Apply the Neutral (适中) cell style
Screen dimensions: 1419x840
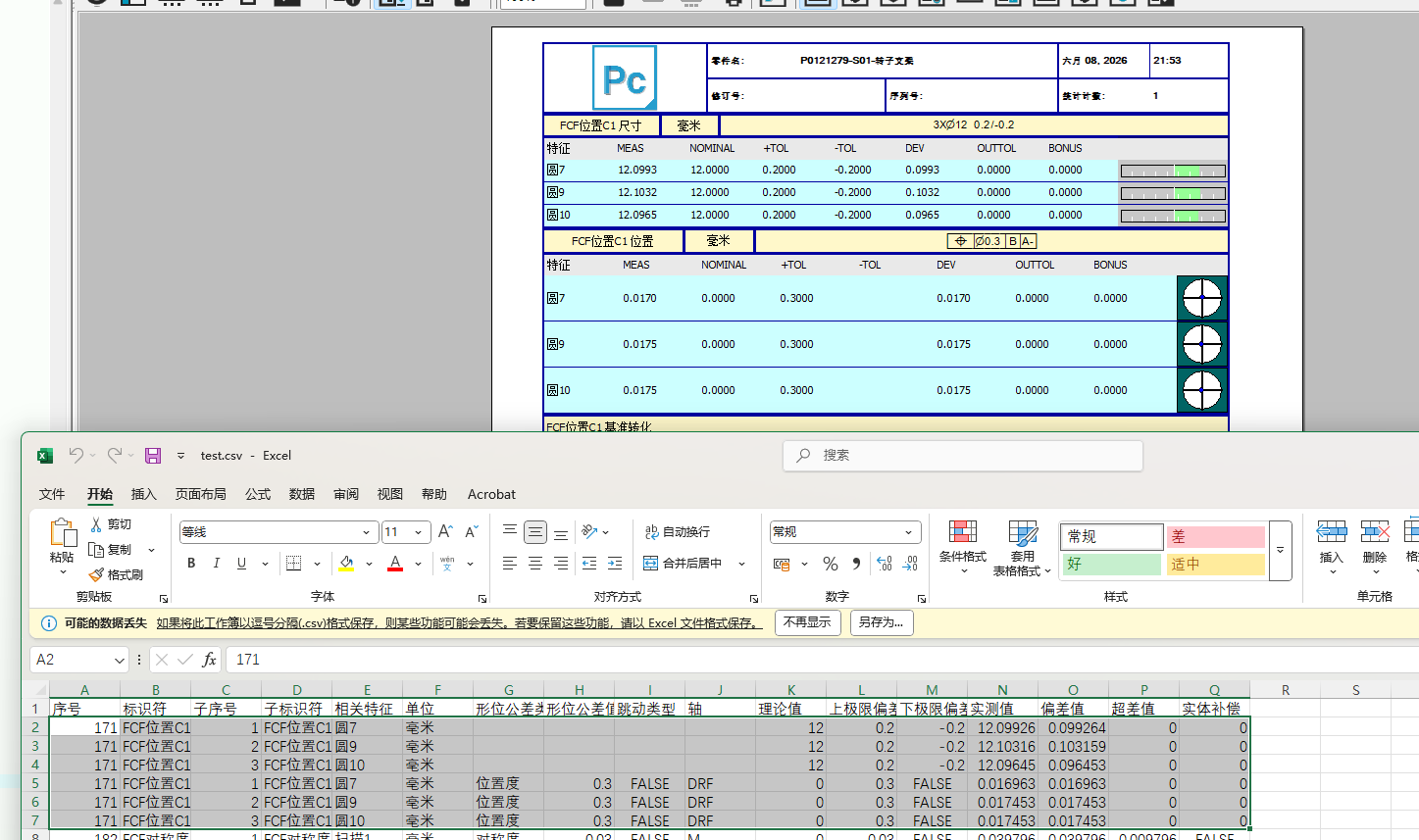coord(1215,565)
